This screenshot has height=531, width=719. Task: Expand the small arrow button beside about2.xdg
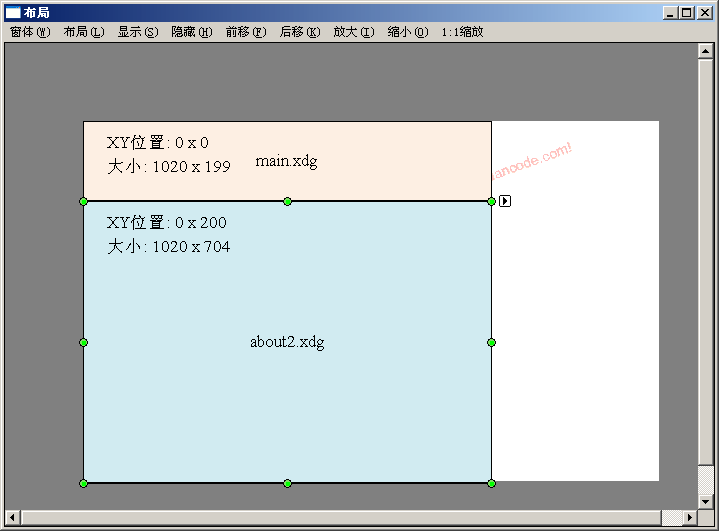tap(505, 201)
